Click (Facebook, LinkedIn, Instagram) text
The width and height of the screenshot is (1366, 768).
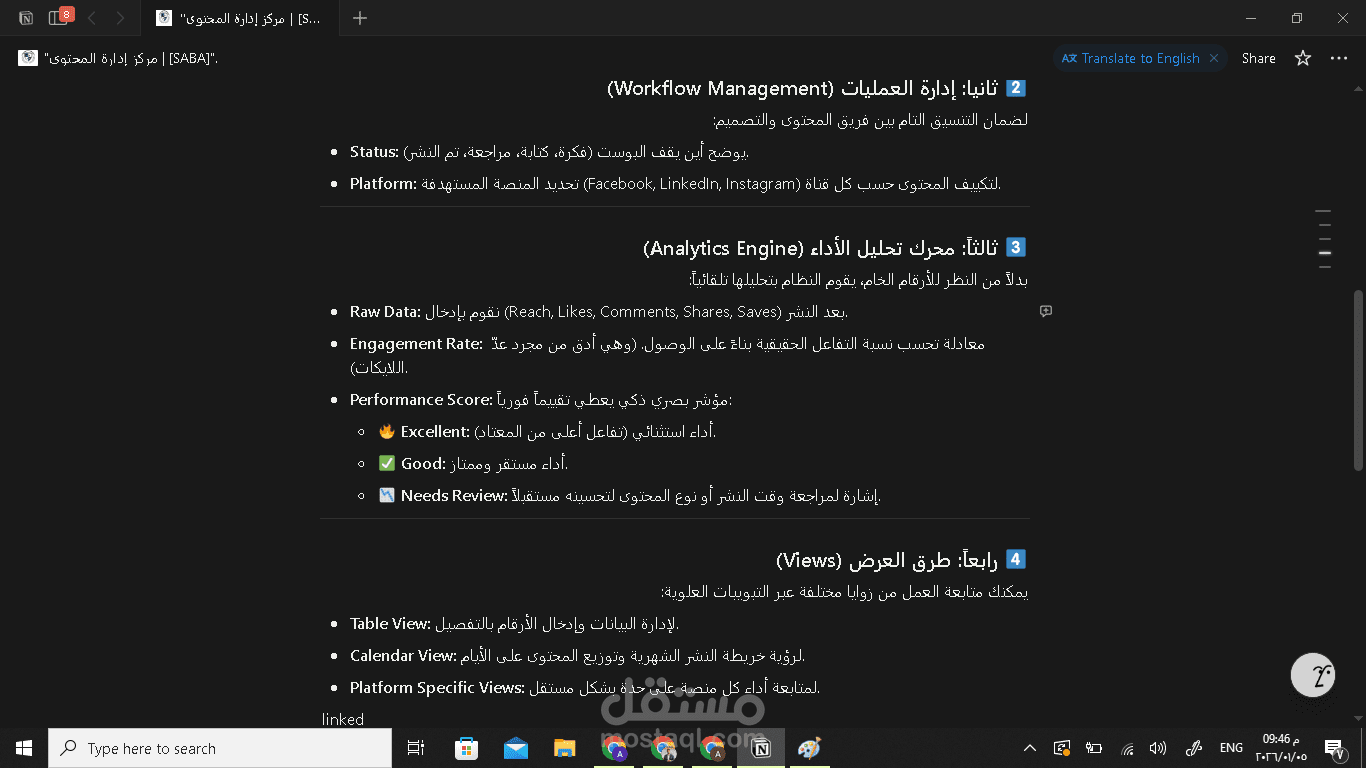(692, 184)
